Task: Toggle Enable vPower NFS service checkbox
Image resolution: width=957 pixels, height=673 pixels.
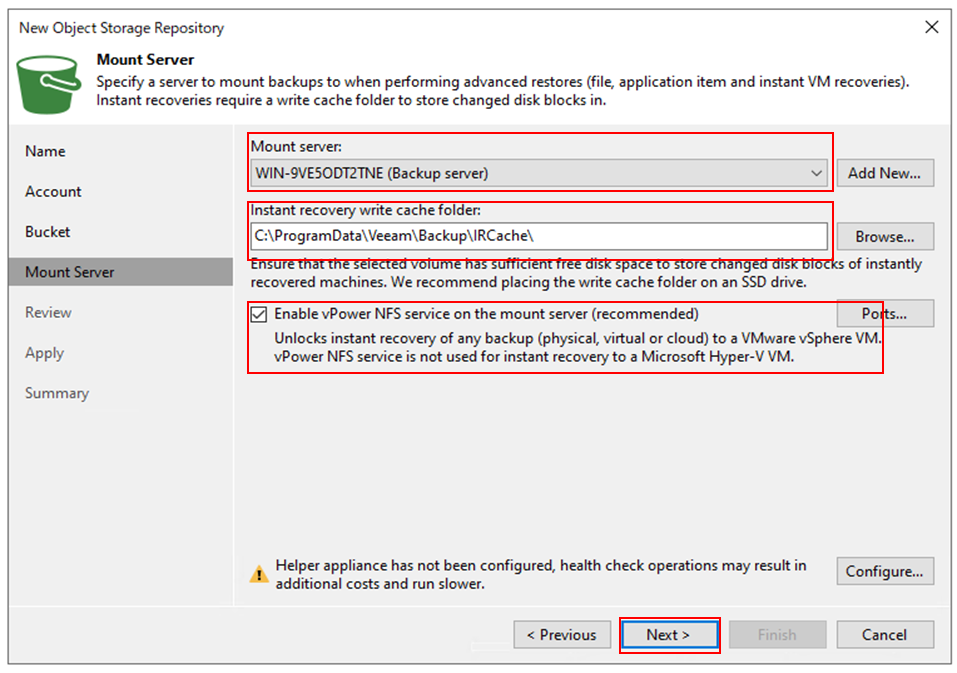Action: pyautogui.click(x=259, y=314)
